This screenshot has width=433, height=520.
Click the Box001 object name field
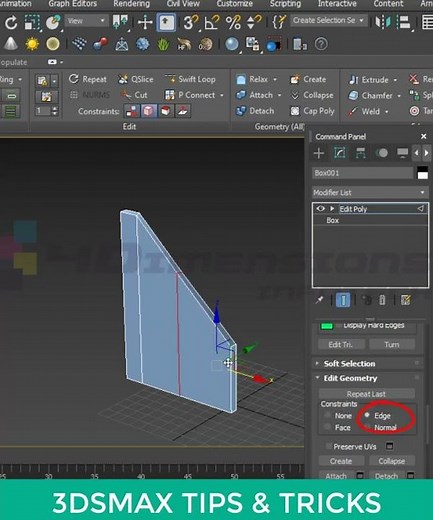(x=363, y=173)
